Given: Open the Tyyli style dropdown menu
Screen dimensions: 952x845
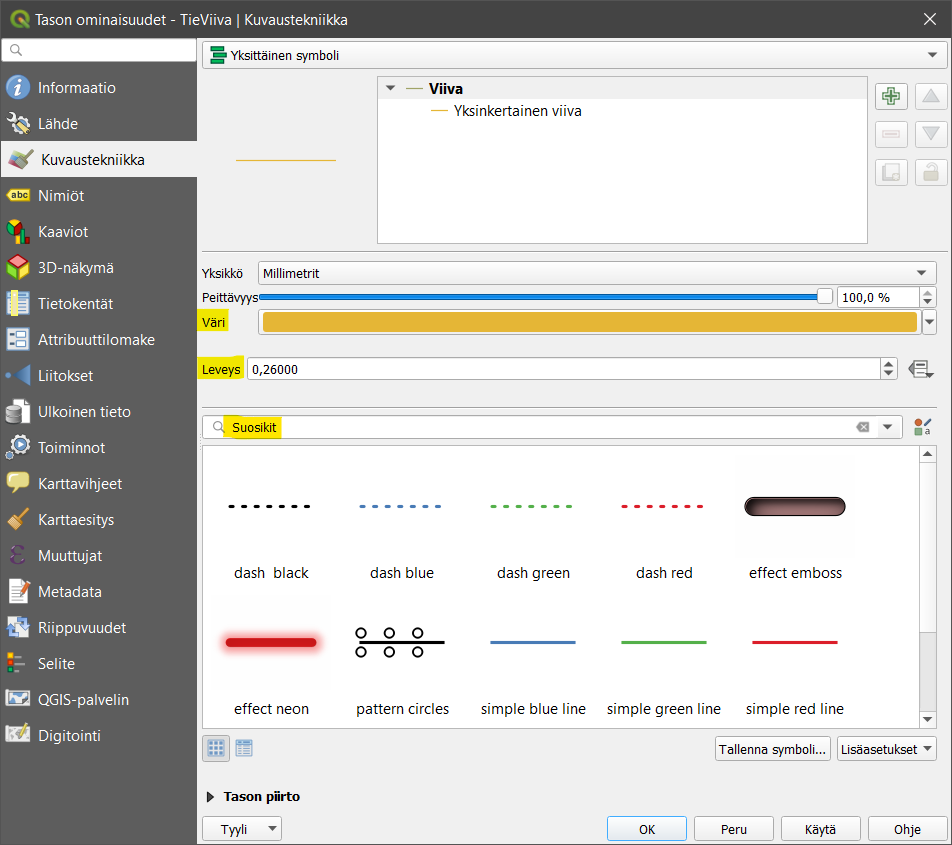Looking at the screenshot, I should coord(242,829).
